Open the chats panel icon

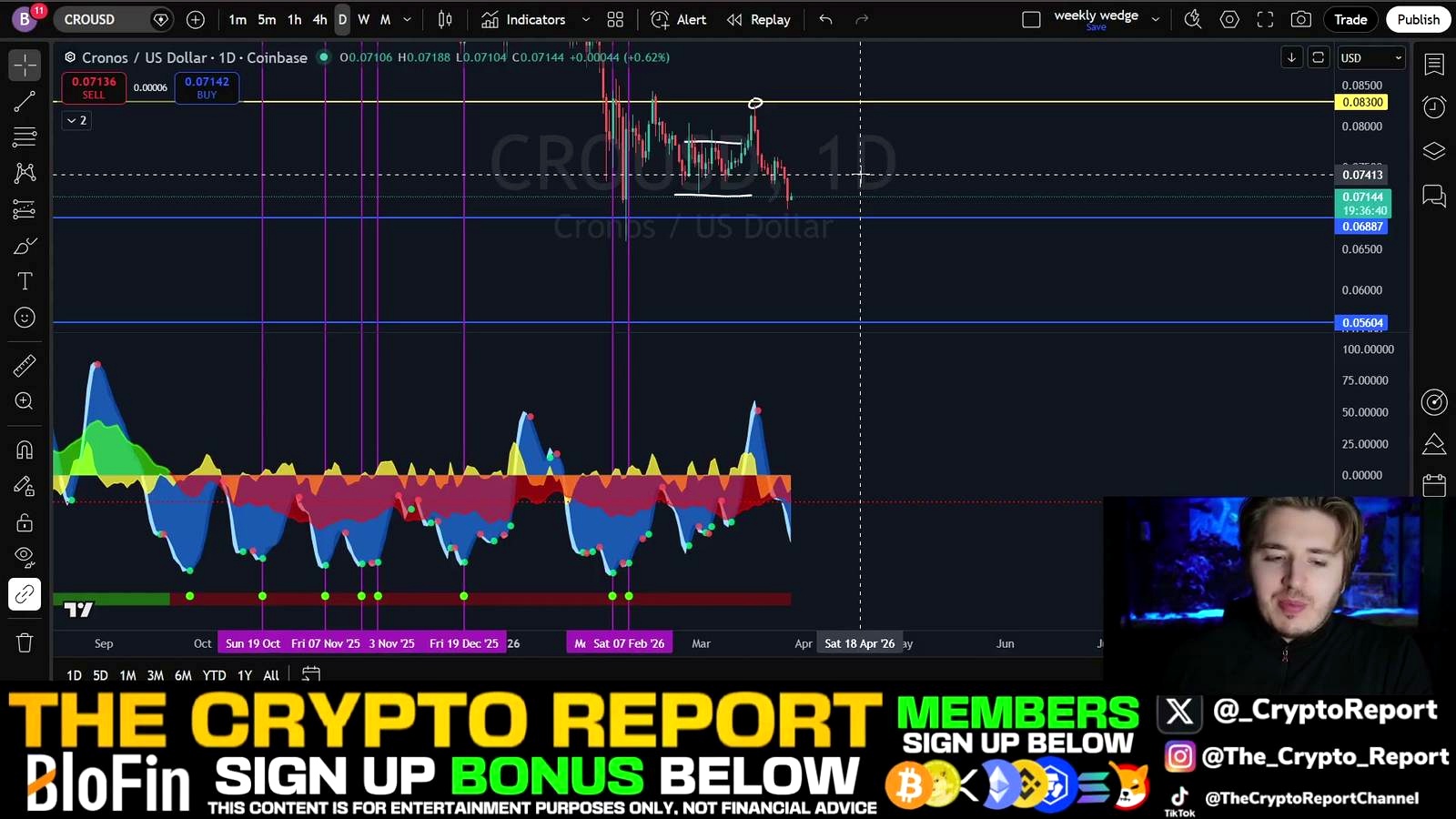(x=1434, y=196)
